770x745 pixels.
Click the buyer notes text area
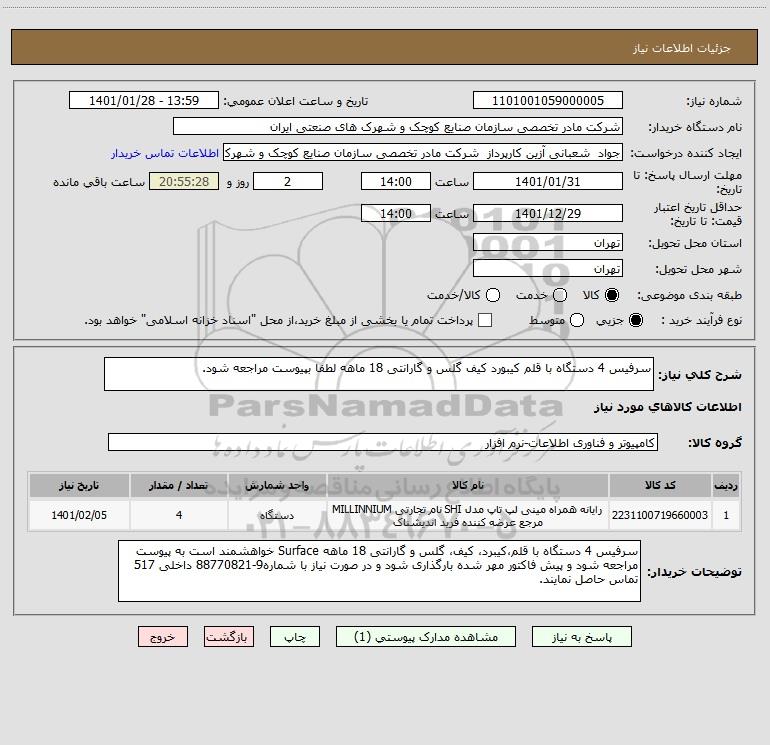tap(379, 571)
